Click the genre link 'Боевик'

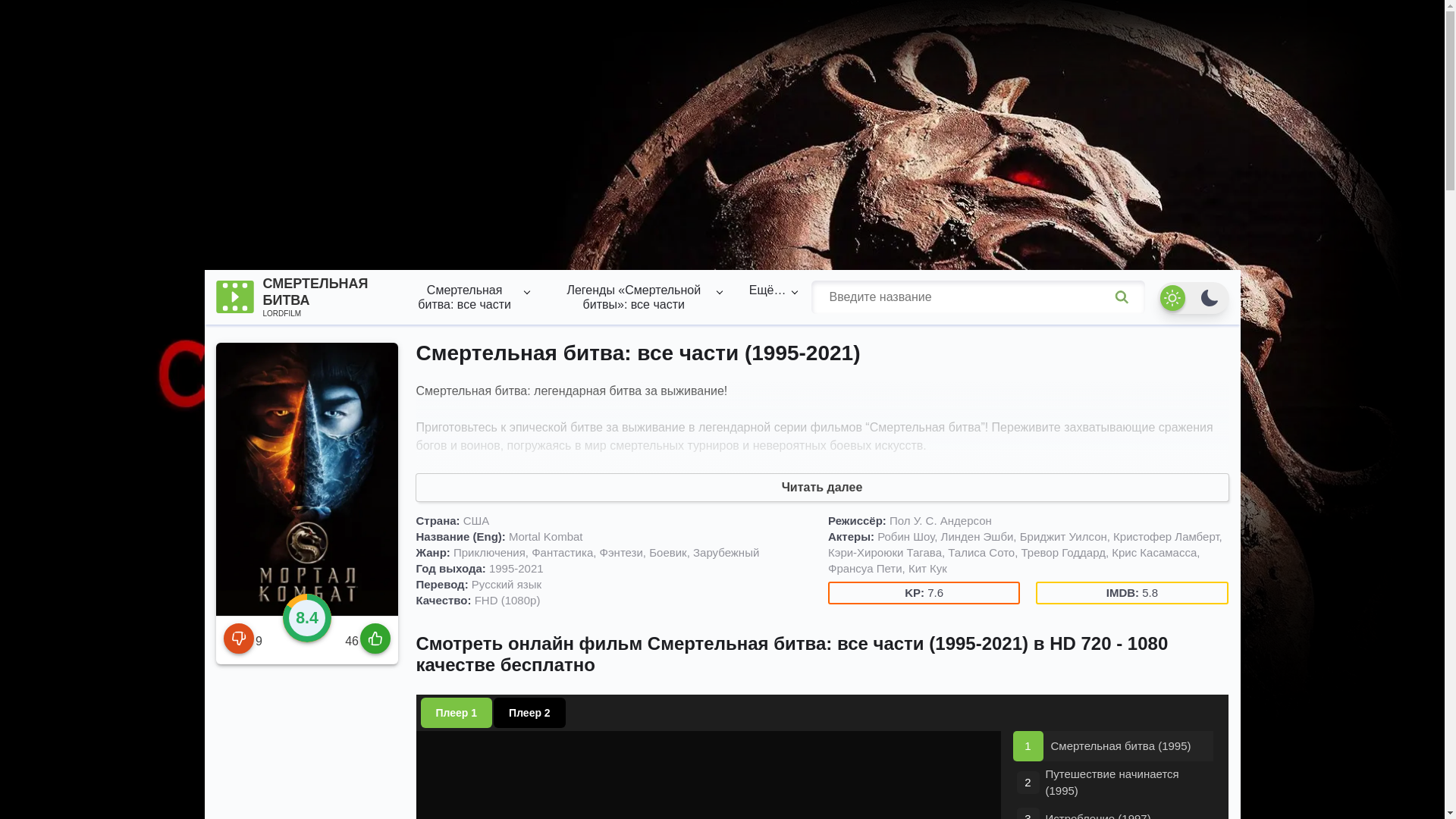click(668, 553)
